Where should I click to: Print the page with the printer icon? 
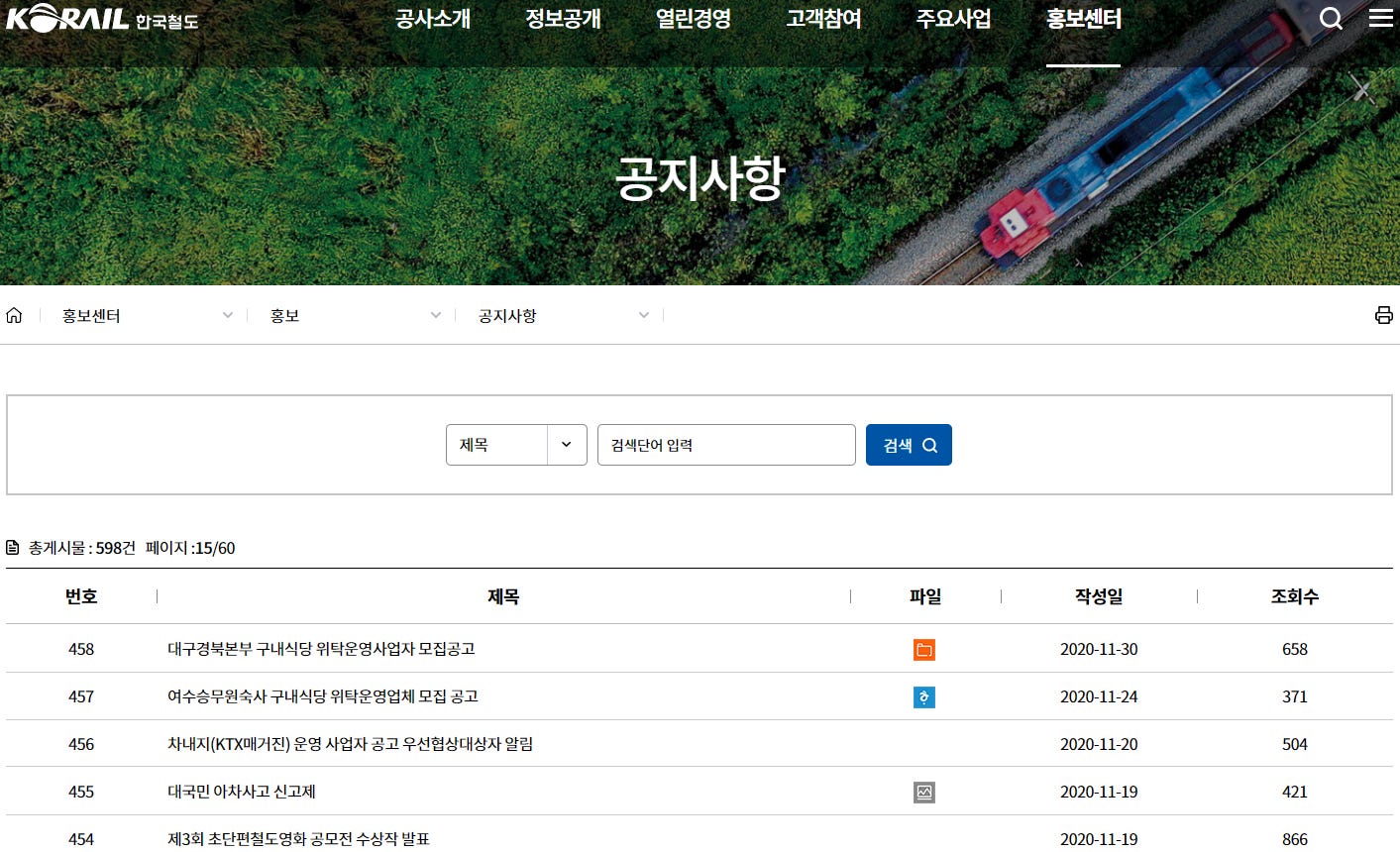point(1384,315)
